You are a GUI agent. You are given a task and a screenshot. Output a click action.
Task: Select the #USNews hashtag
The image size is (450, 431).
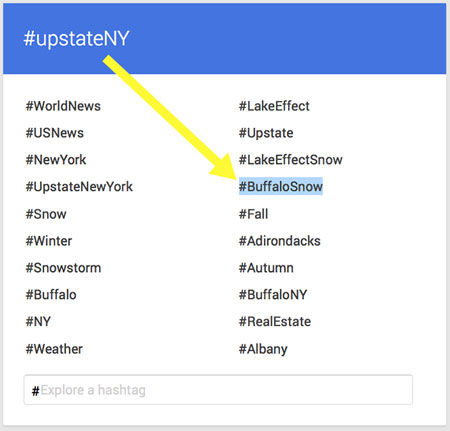pyautogui.click(x=55, y=133)
